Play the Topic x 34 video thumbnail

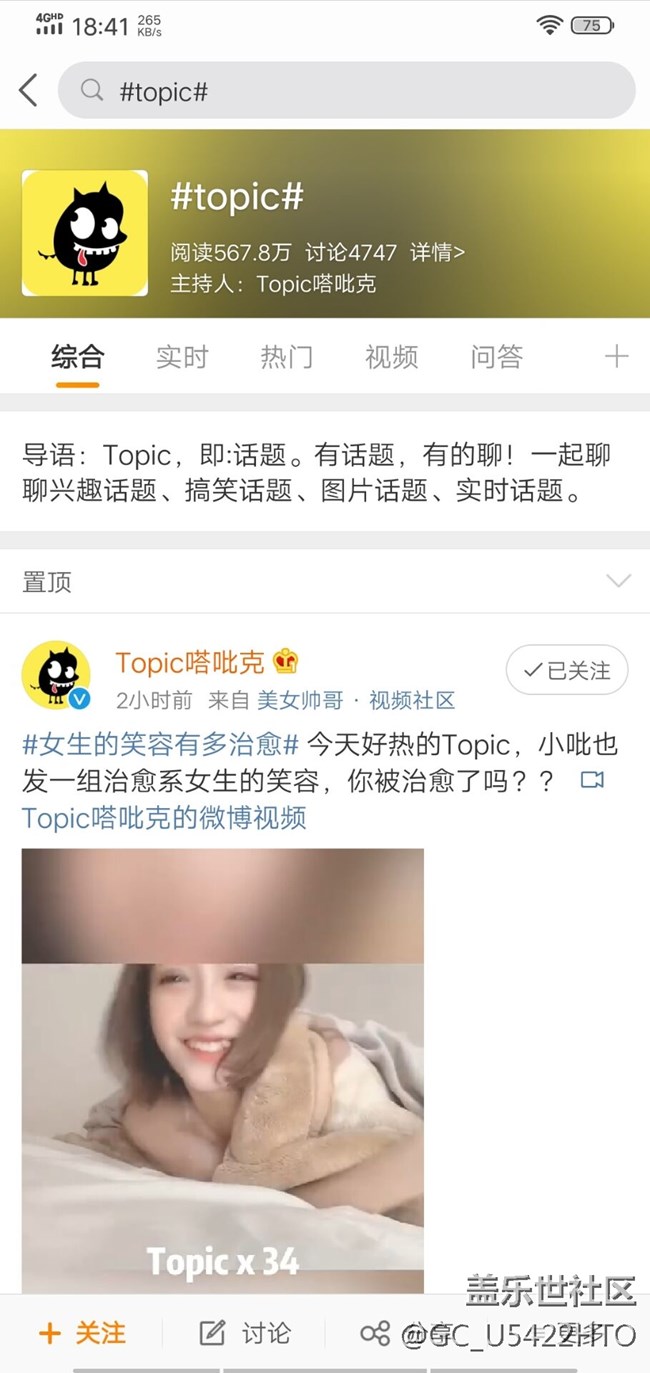pyautogui.click(x=223, y=1071)
